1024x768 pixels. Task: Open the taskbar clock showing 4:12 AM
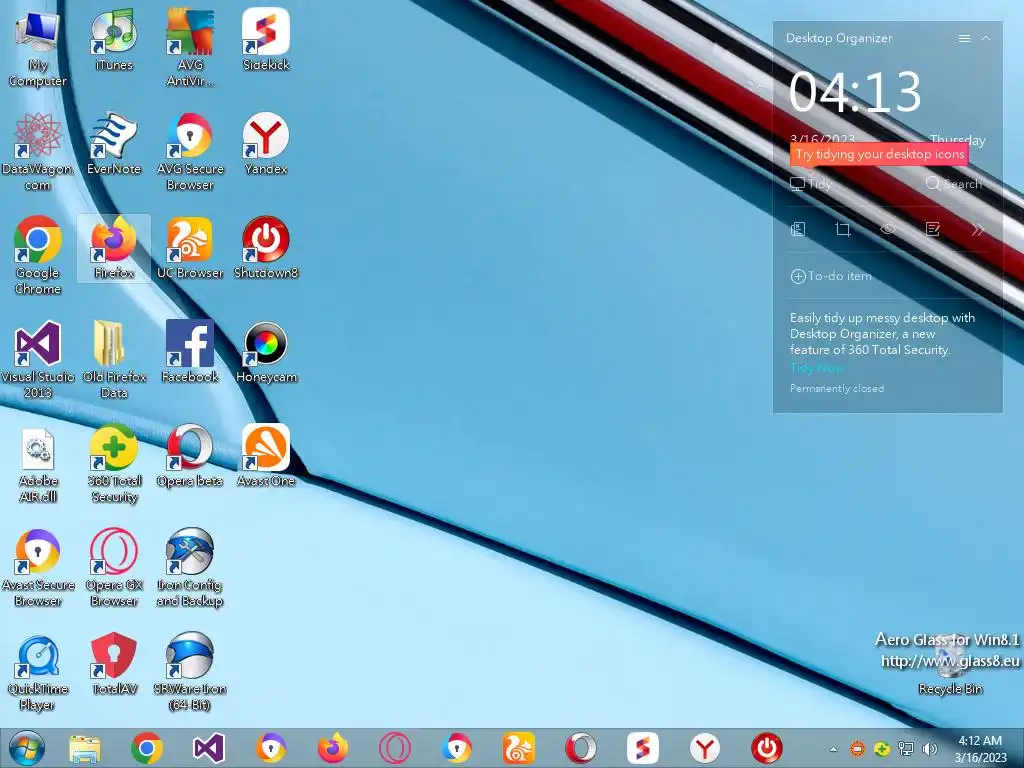click(980, 749)
